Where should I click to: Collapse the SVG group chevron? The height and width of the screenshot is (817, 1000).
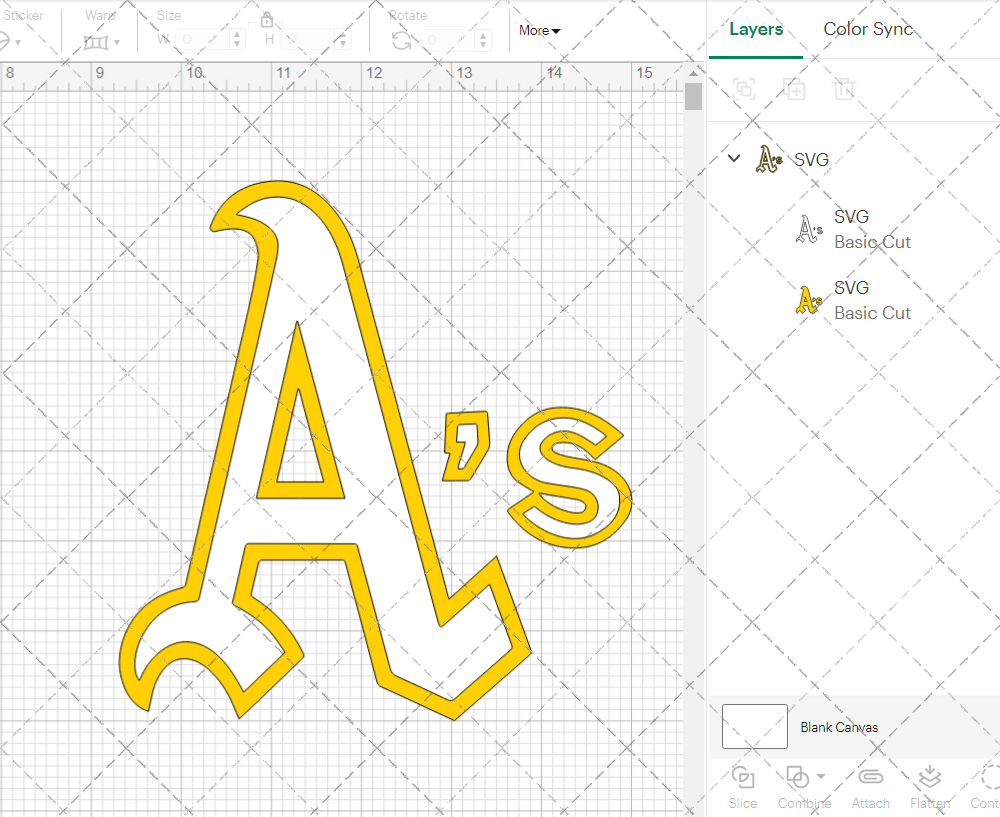(734, 158)
